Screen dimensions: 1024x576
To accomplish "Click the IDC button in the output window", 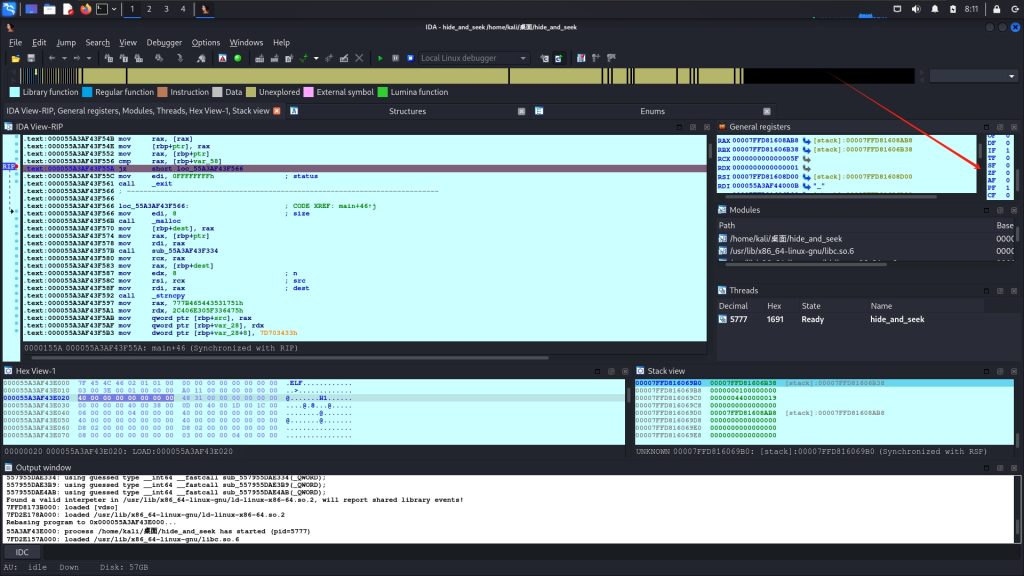I will [x=22, y=552].
